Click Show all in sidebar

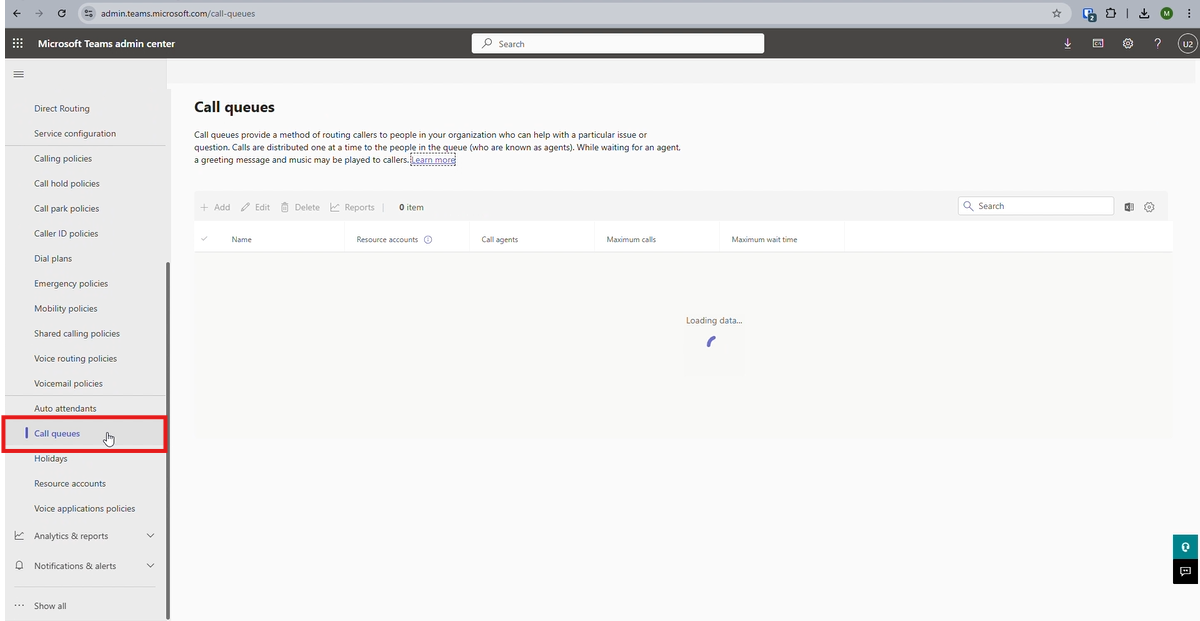(50, 606)
